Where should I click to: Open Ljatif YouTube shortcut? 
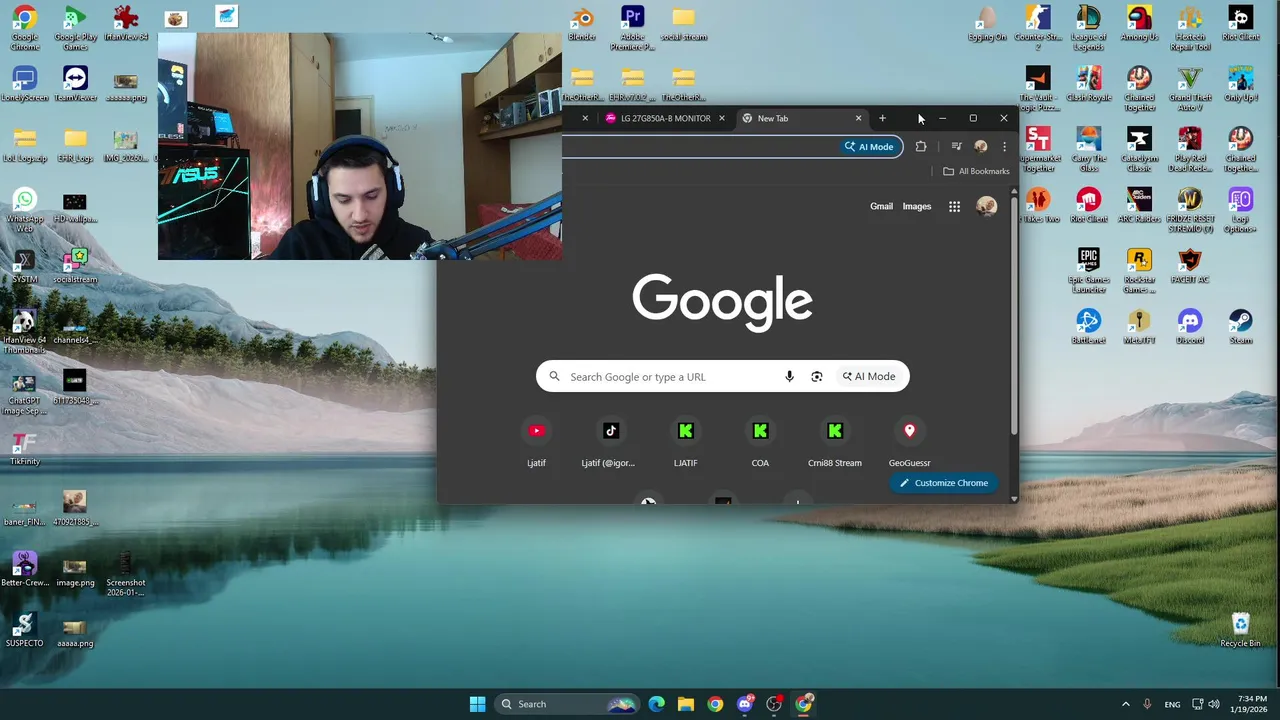click(536, 442)
